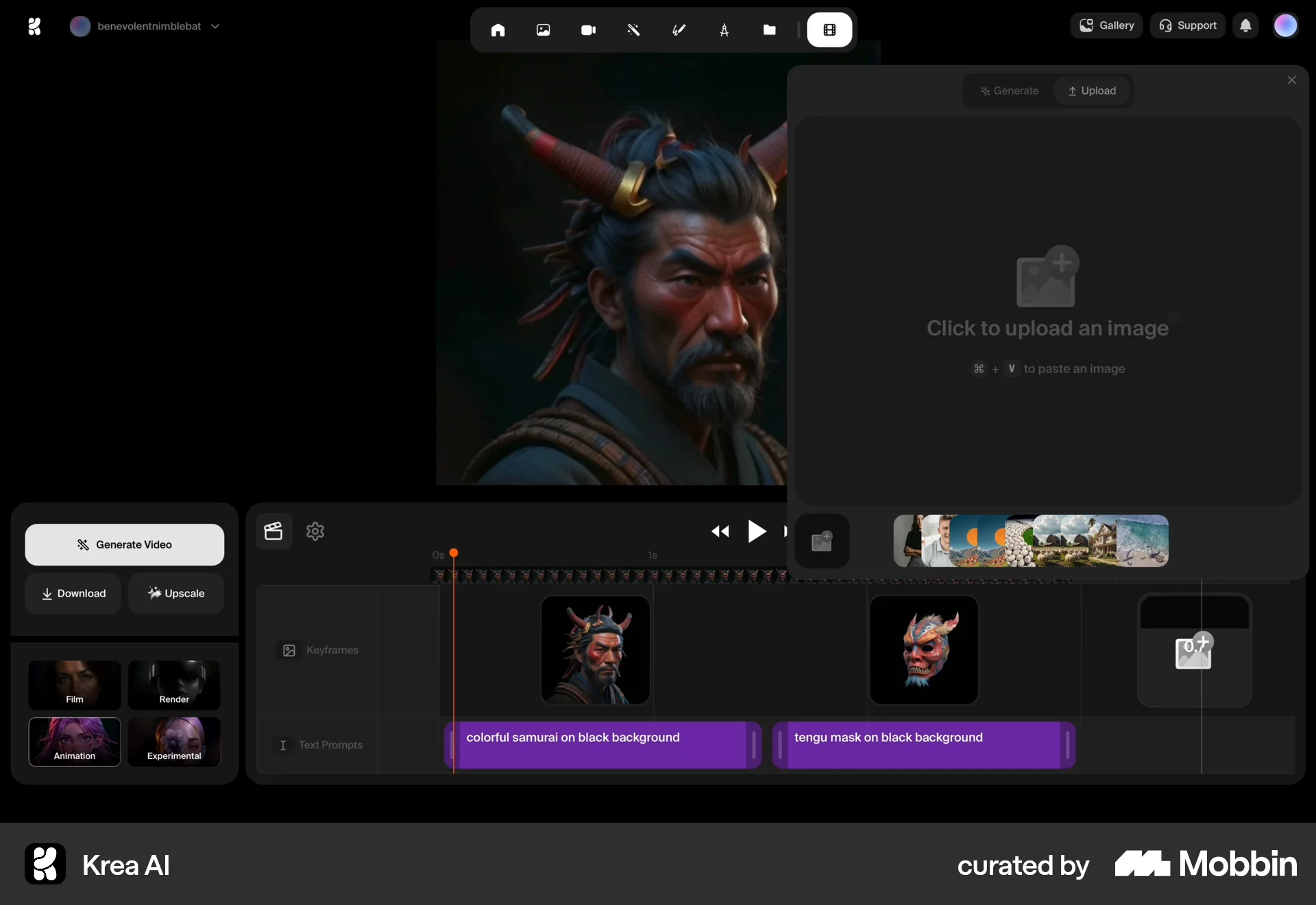This screenshot has height=905, width=1316.
Task: Click the notifications bell
Action: [1246, 25]
